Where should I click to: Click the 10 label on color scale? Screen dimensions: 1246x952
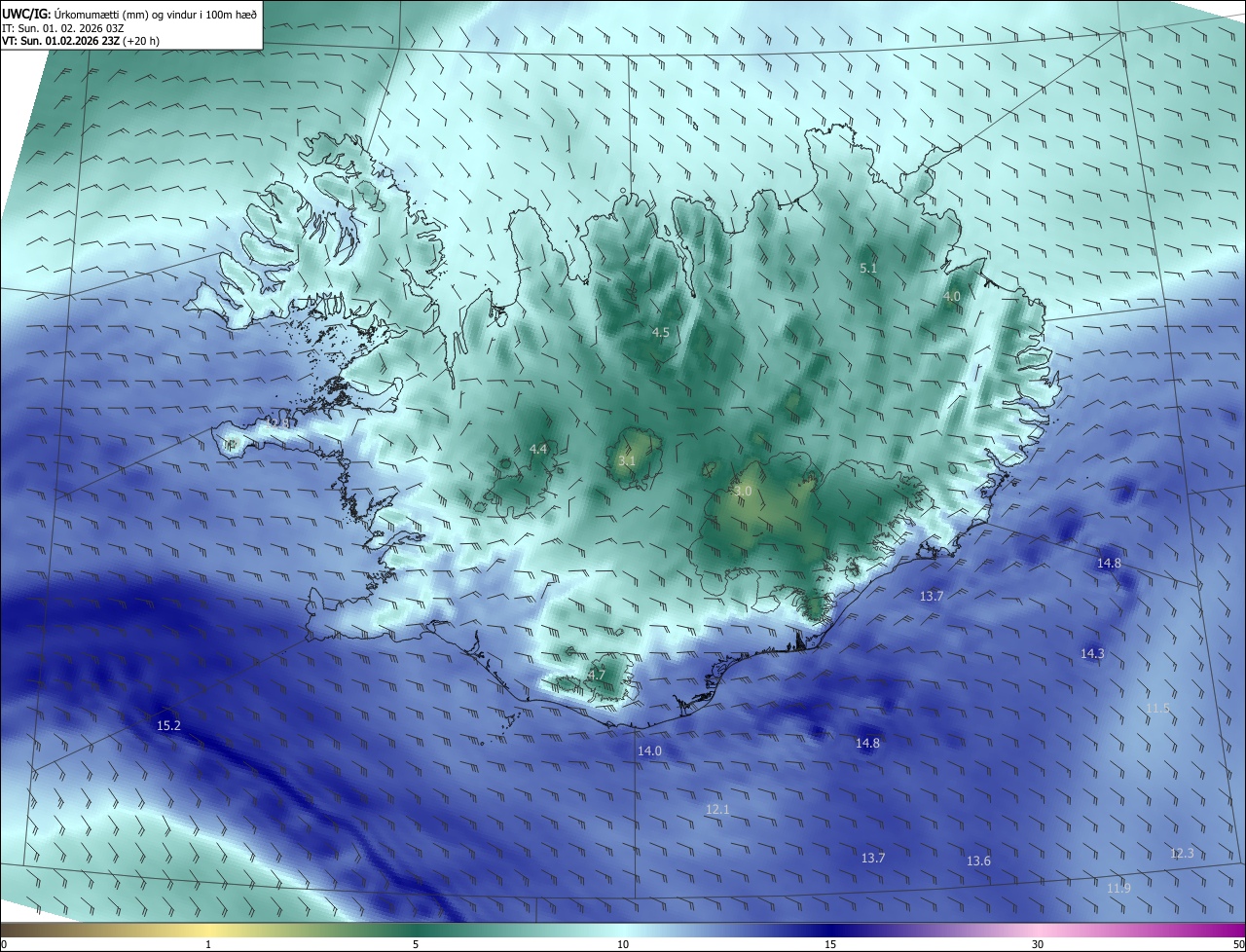coord(623,944)
